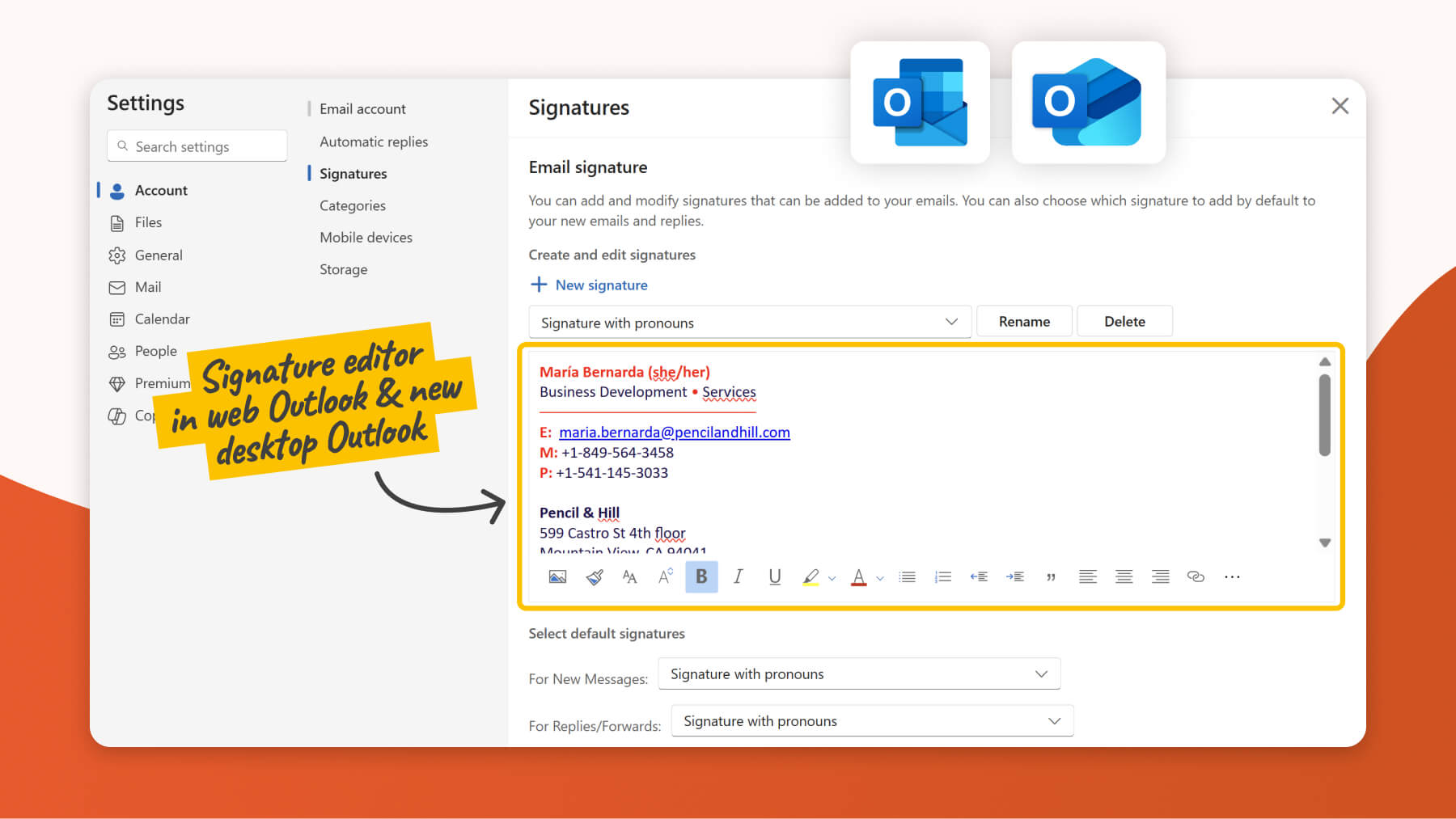The image size is (1456, 819).
Task: Insert a hyperlink
Action: (x=1196, y=576)
